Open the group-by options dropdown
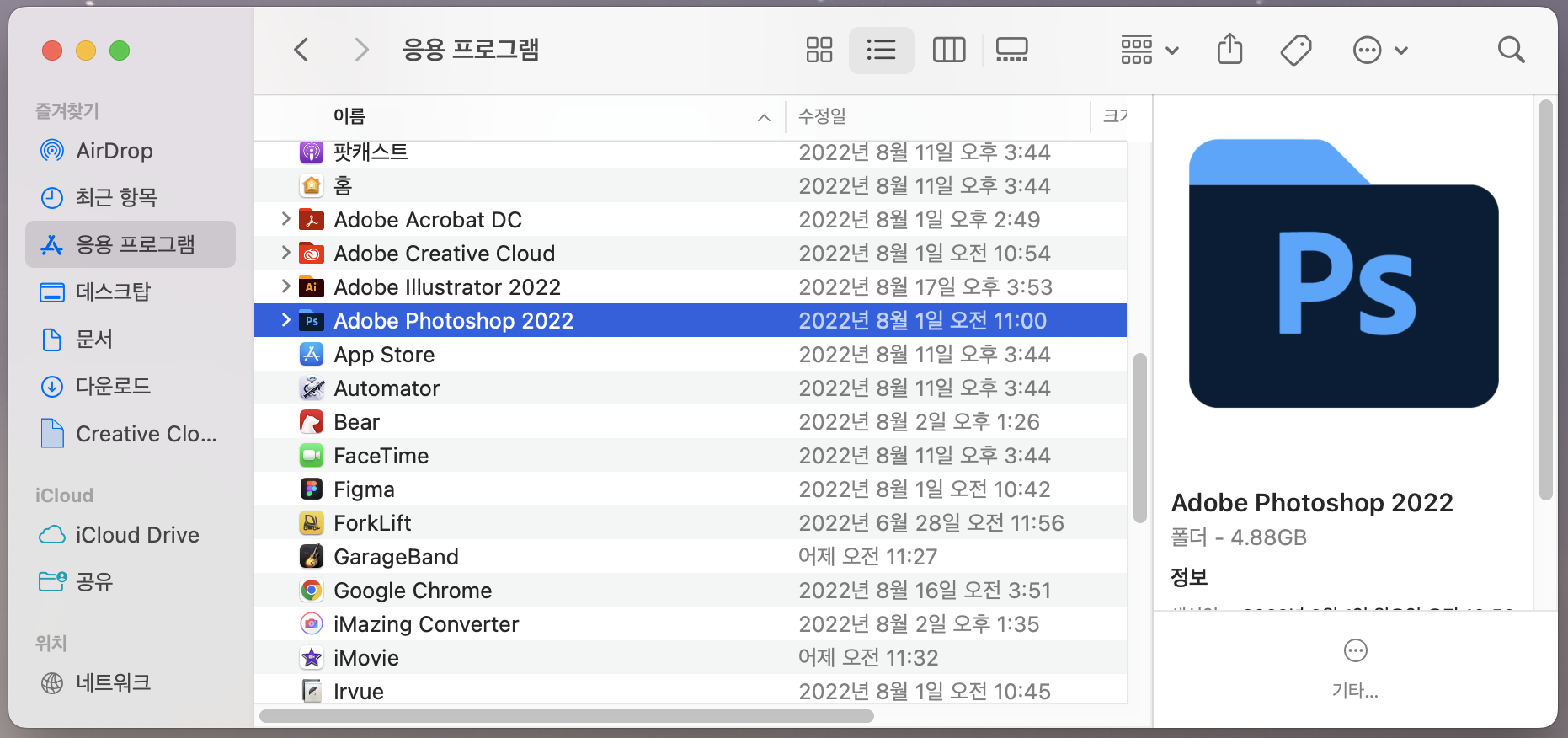Viewport: 1568px width, 738px height. [1149, 51]
